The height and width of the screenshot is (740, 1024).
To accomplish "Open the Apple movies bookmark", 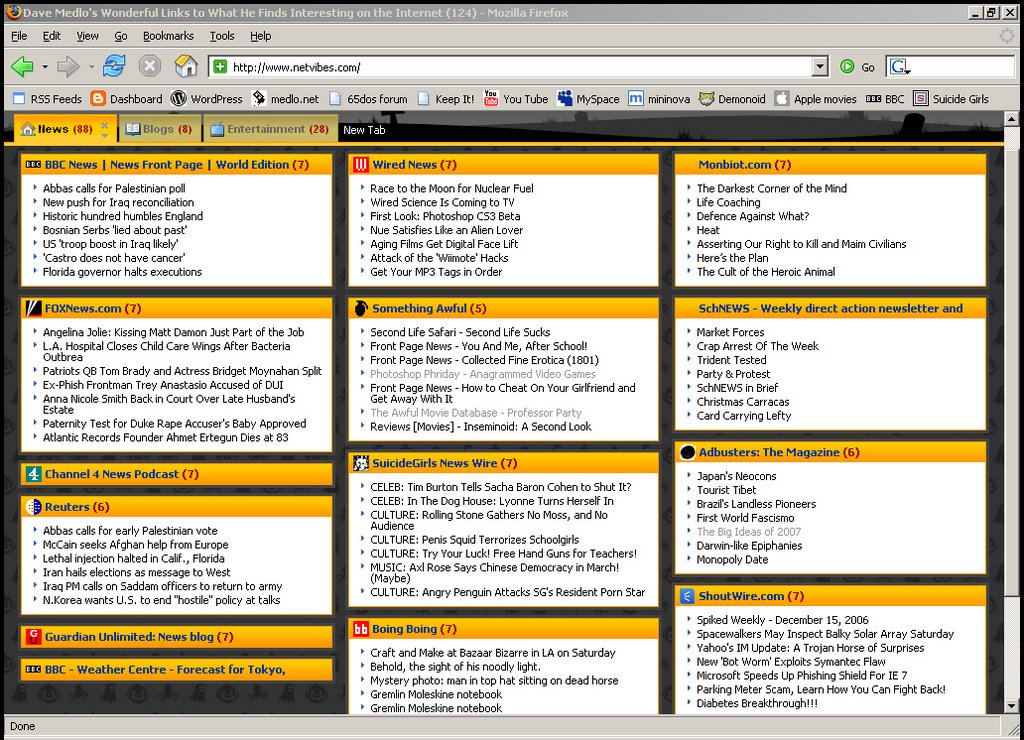I will coord(816,99).
